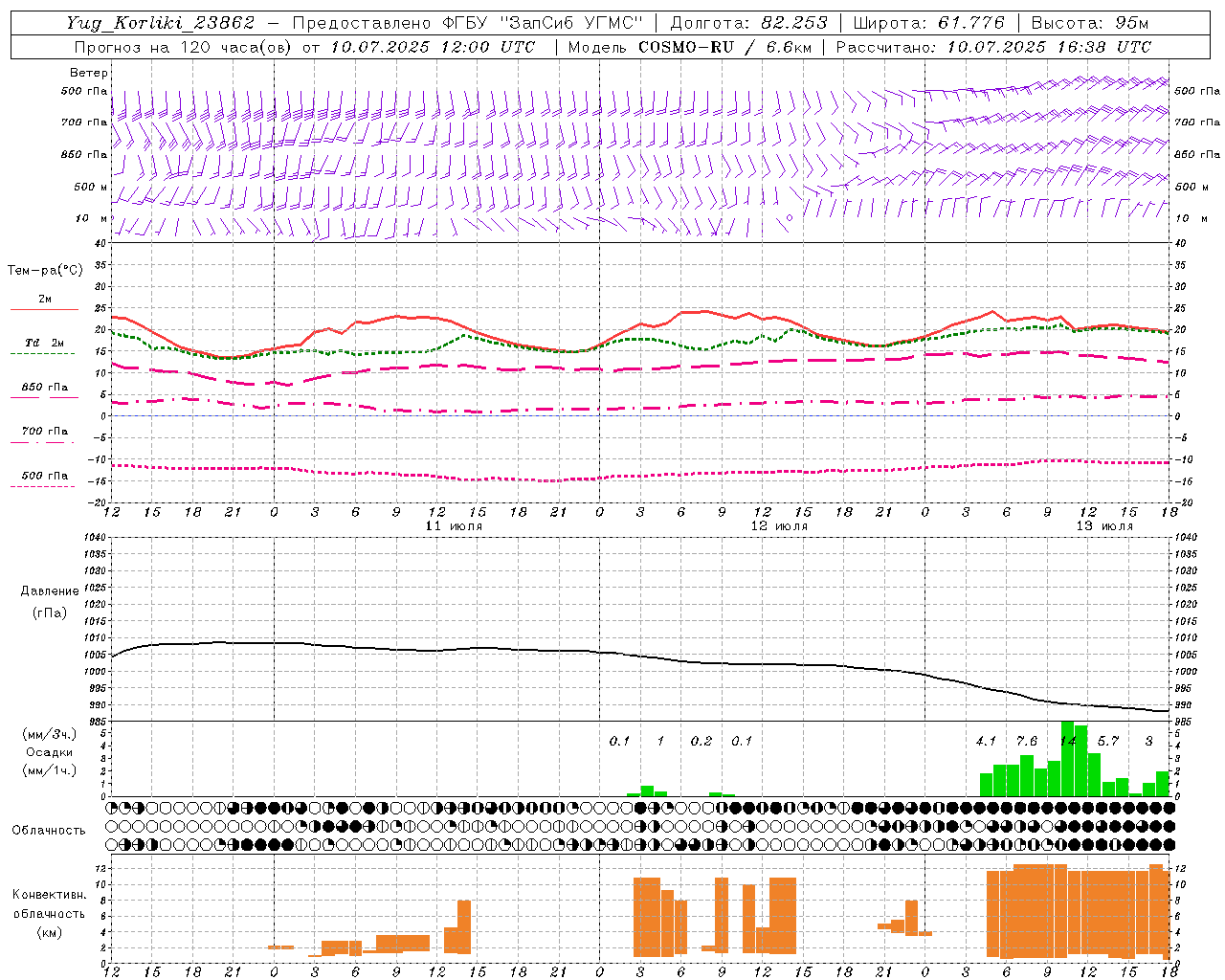Viewport: 1225px width, 980px height.
Task: Click the Осадки precipitation label
Action: pos(50,752)
